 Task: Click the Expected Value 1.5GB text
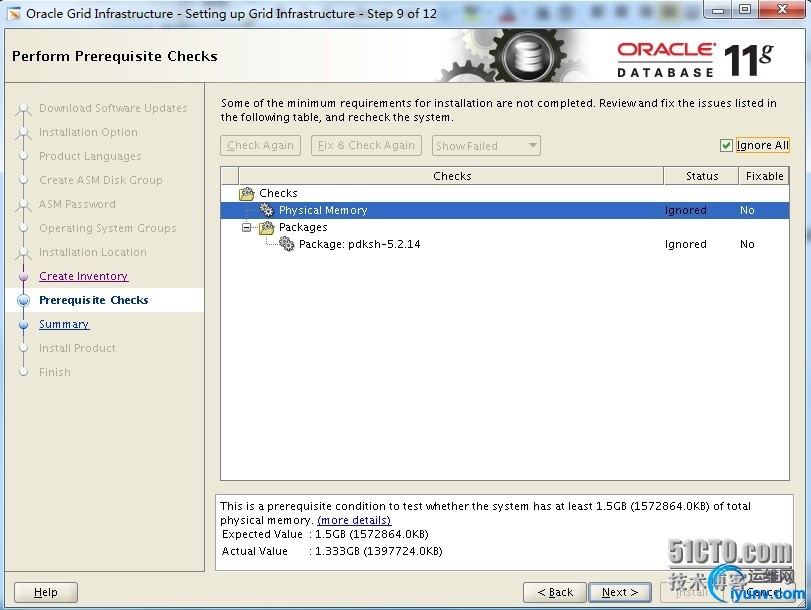(x=371, y=534)
